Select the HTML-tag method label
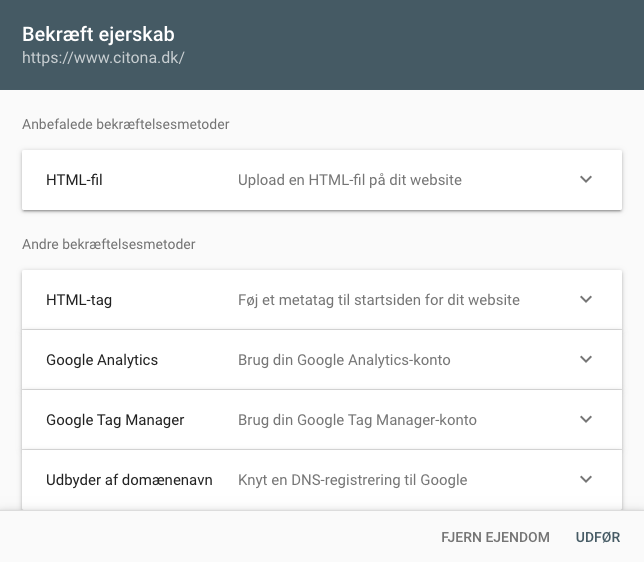The height and width of the screenshot is (562, 644). click(x=79, y=300)
